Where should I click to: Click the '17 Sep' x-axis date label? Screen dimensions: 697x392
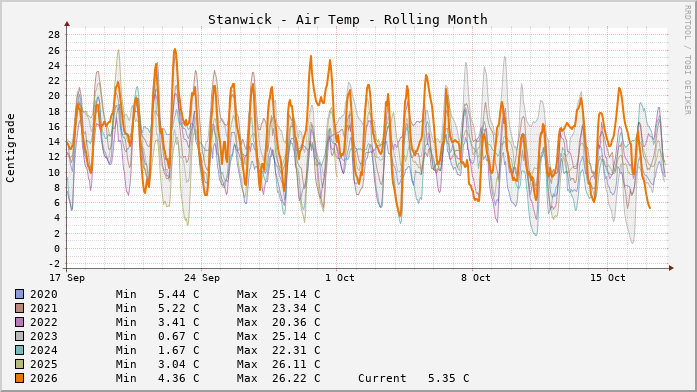[67, 278]
